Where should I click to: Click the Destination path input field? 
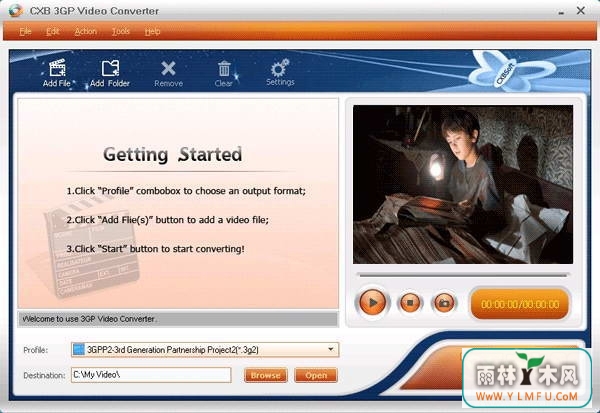[x=151, y=375]
